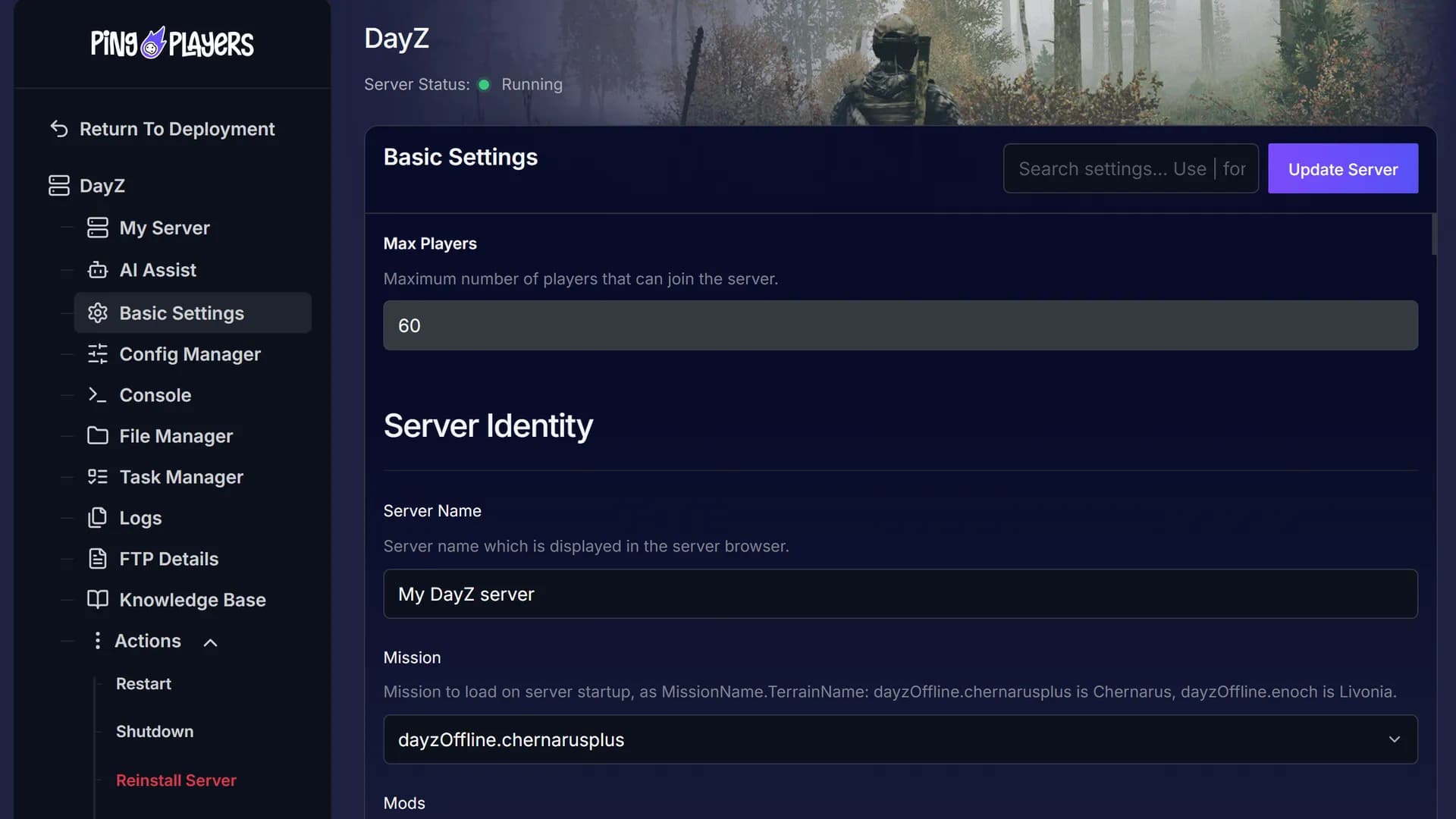Click the Actions three-dot icon
The width and height of the screenshot is (1456, 819).
tap(97, 641)
